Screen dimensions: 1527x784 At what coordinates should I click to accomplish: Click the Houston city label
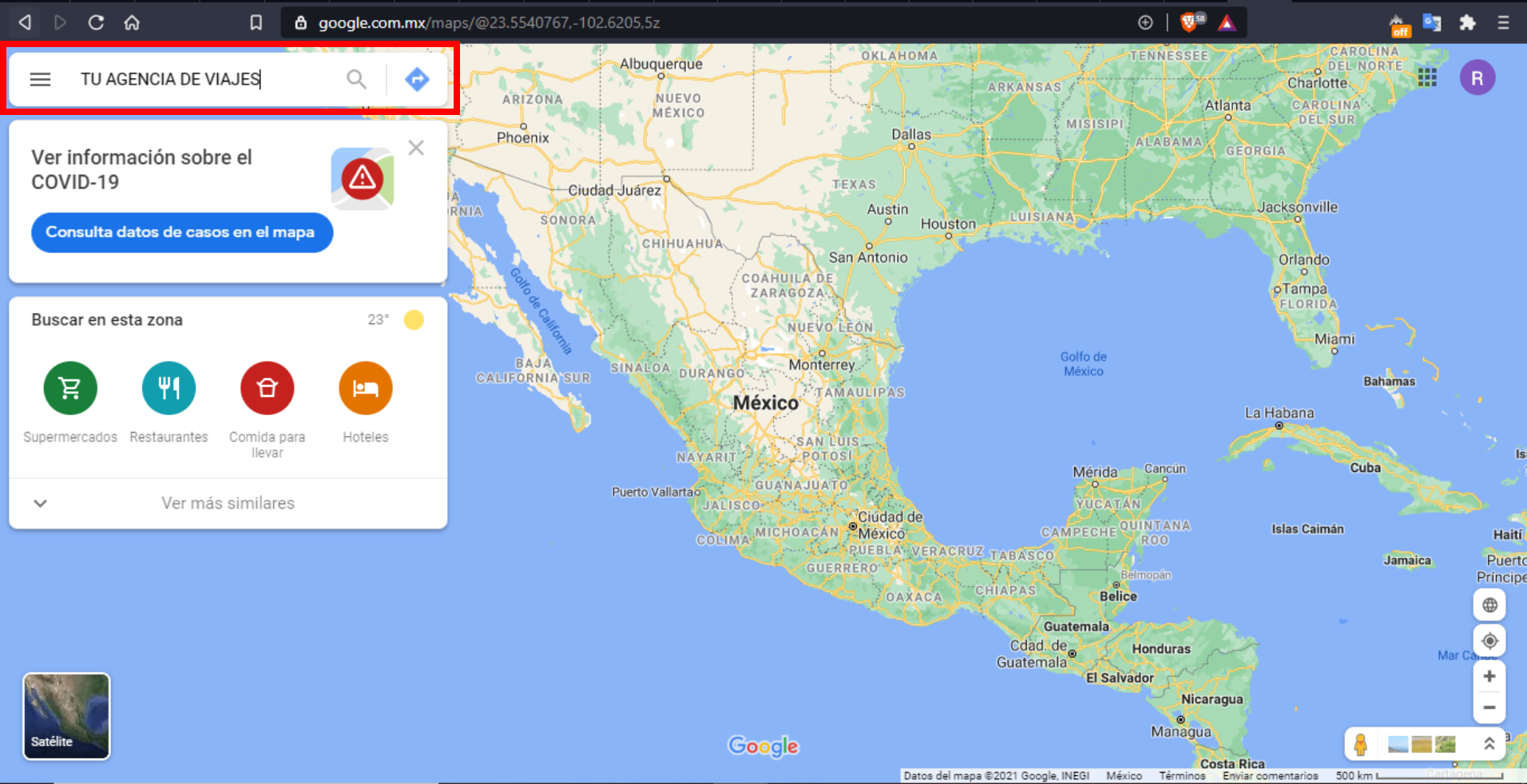click(x=948, y=224)
